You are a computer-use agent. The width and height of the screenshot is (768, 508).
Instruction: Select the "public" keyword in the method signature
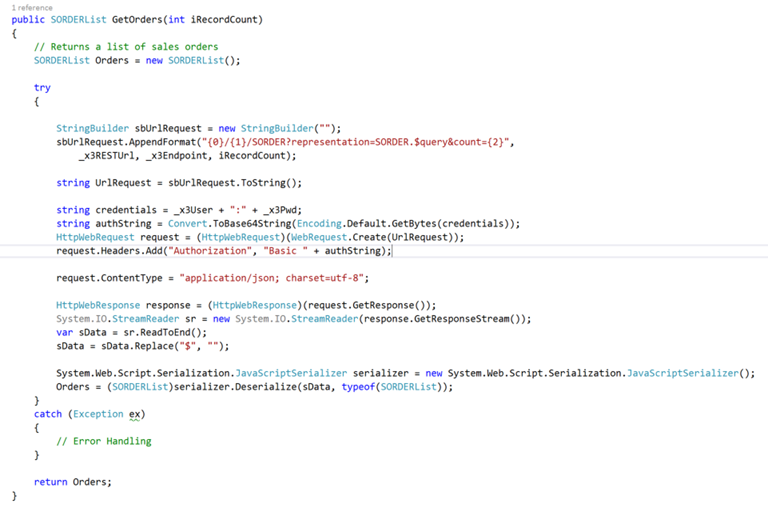click(26, 19)
